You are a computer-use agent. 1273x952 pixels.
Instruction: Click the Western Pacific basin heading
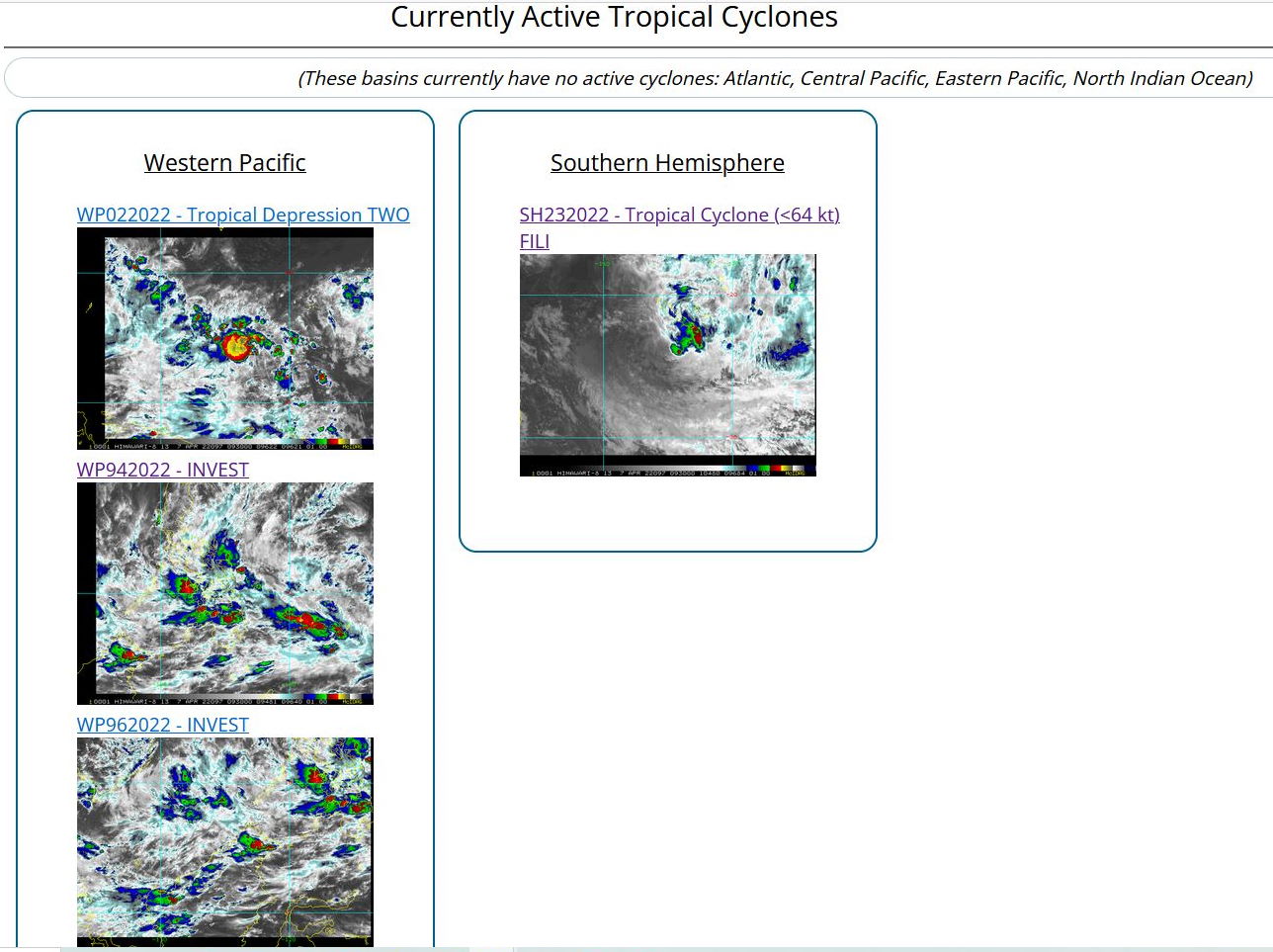224,163
